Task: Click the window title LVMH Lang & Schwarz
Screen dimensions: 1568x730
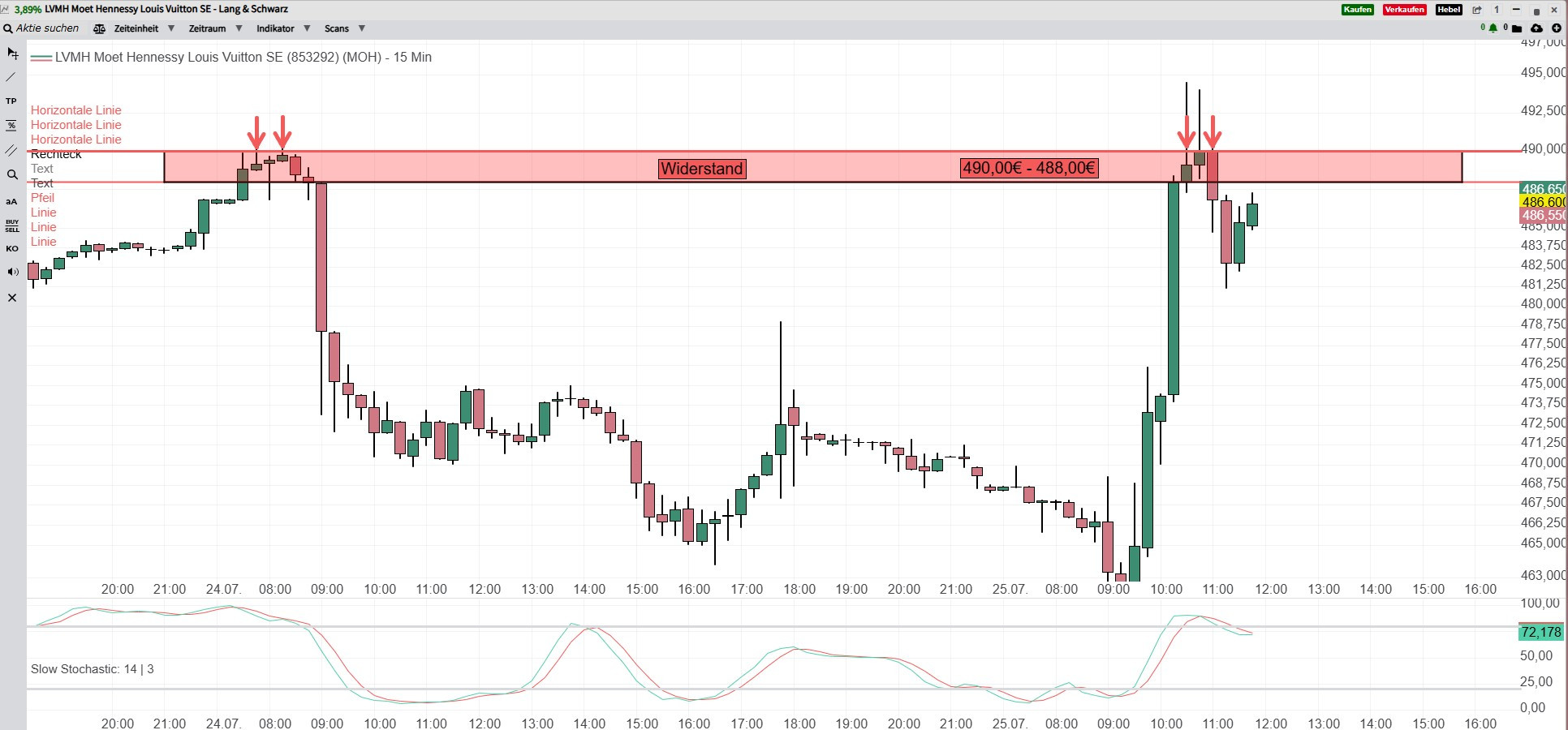Action: (x=166, y=9)
